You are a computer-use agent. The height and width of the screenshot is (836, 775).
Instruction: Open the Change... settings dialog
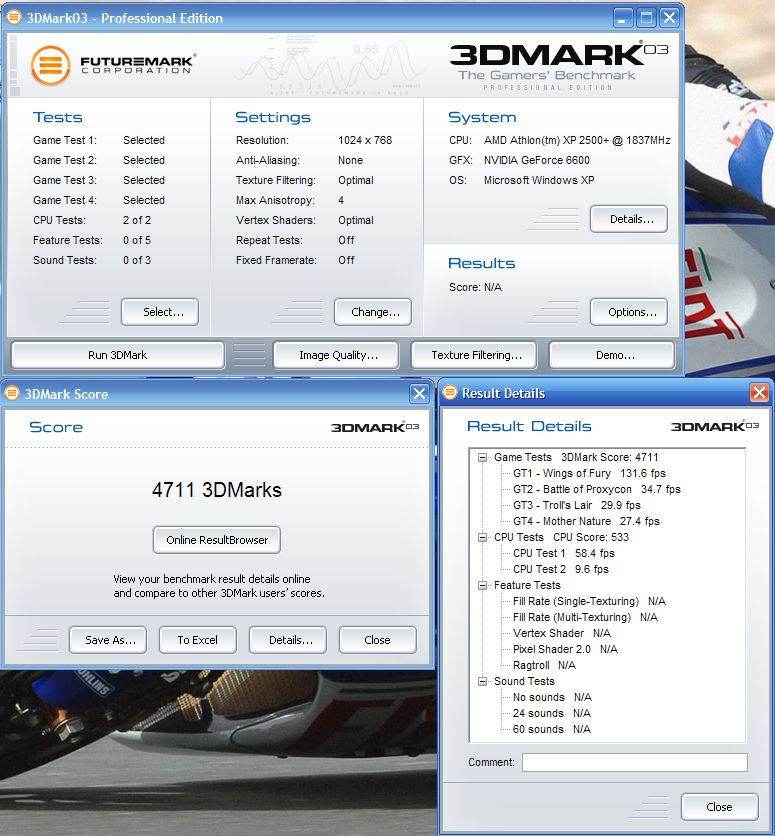coord(373,312)
